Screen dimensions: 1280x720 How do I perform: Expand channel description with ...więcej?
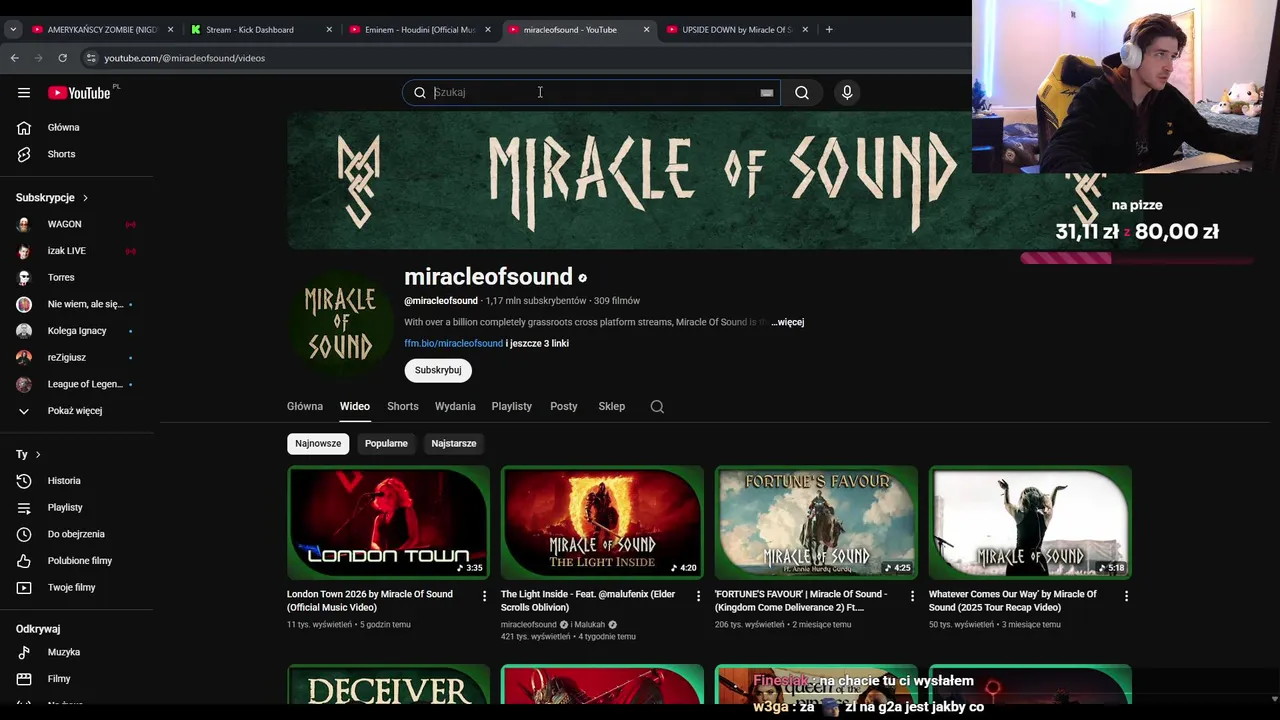[x=788, y=322]
